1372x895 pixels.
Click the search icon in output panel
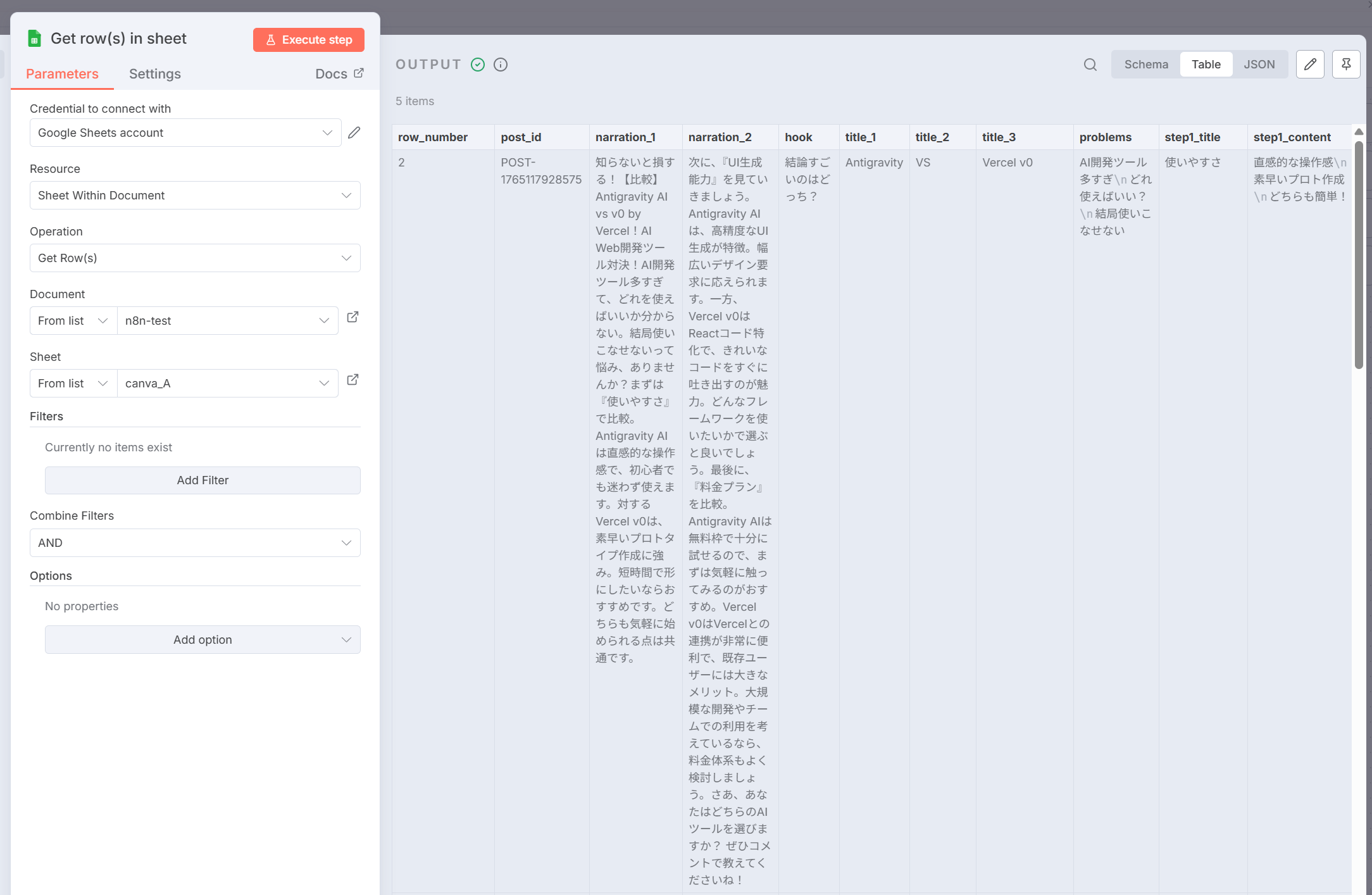1090,65
